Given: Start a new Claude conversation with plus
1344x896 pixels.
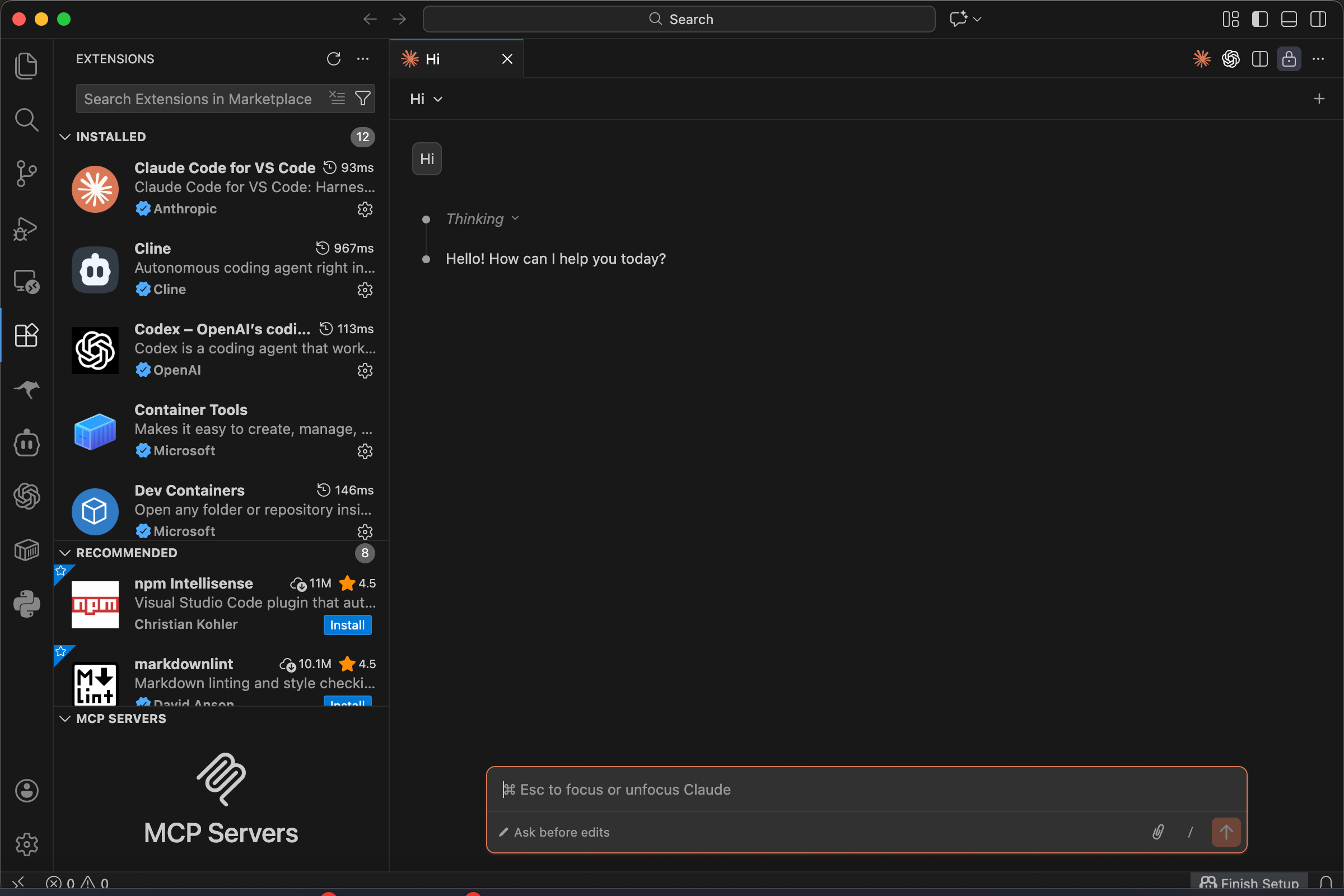Looking at the screenshot, I should pos(1319,99).
